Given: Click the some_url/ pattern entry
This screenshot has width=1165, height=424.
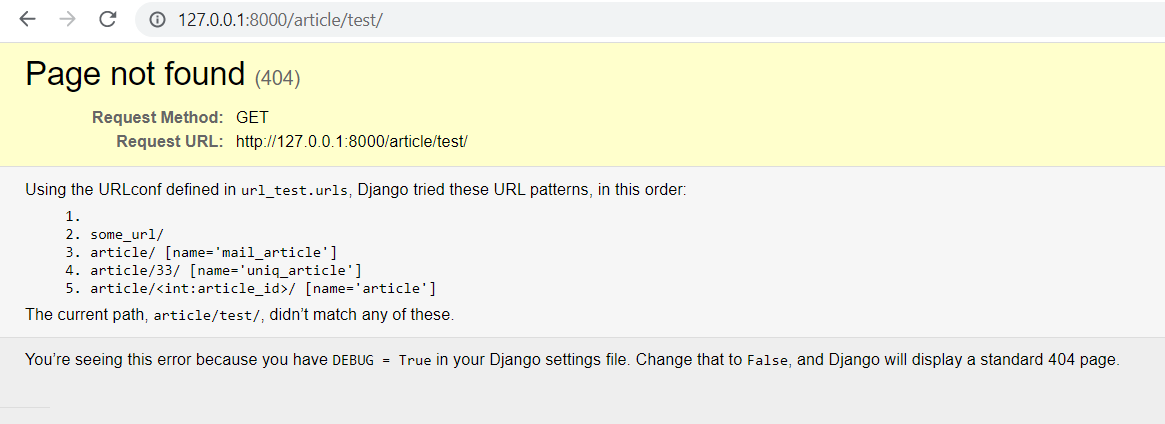Looking at the screenshot, I should [127, 235].
